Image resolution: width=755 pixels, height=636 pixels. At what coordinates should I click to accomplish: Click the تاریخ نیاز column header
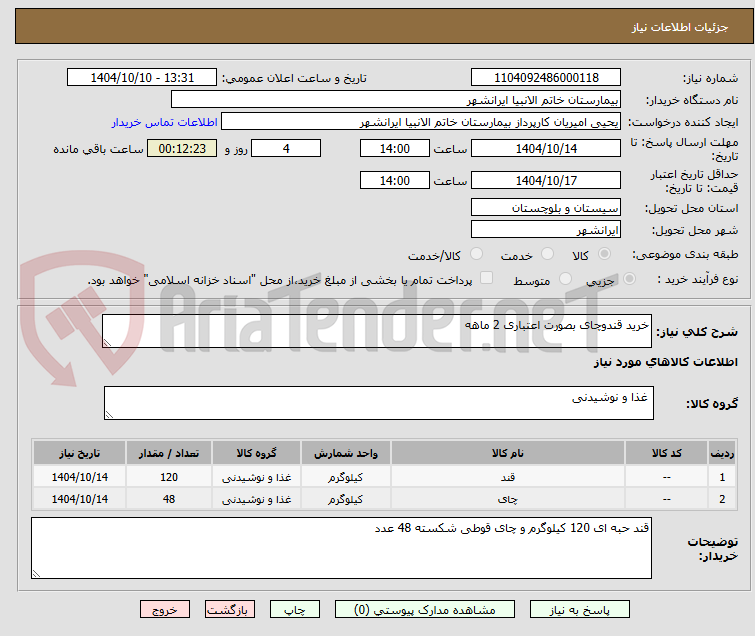point(80,453)
